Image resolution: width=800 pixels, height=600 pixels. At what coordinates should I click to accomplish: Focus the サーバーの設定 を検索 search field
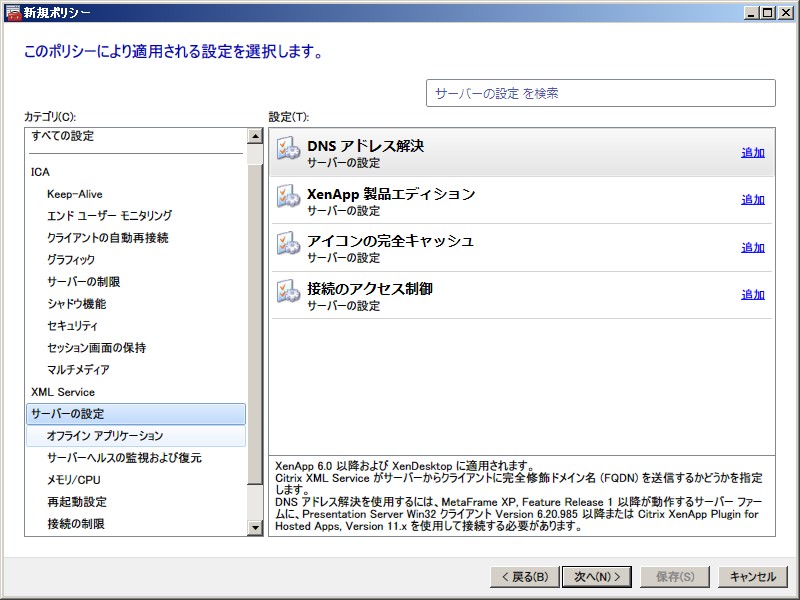600,93
